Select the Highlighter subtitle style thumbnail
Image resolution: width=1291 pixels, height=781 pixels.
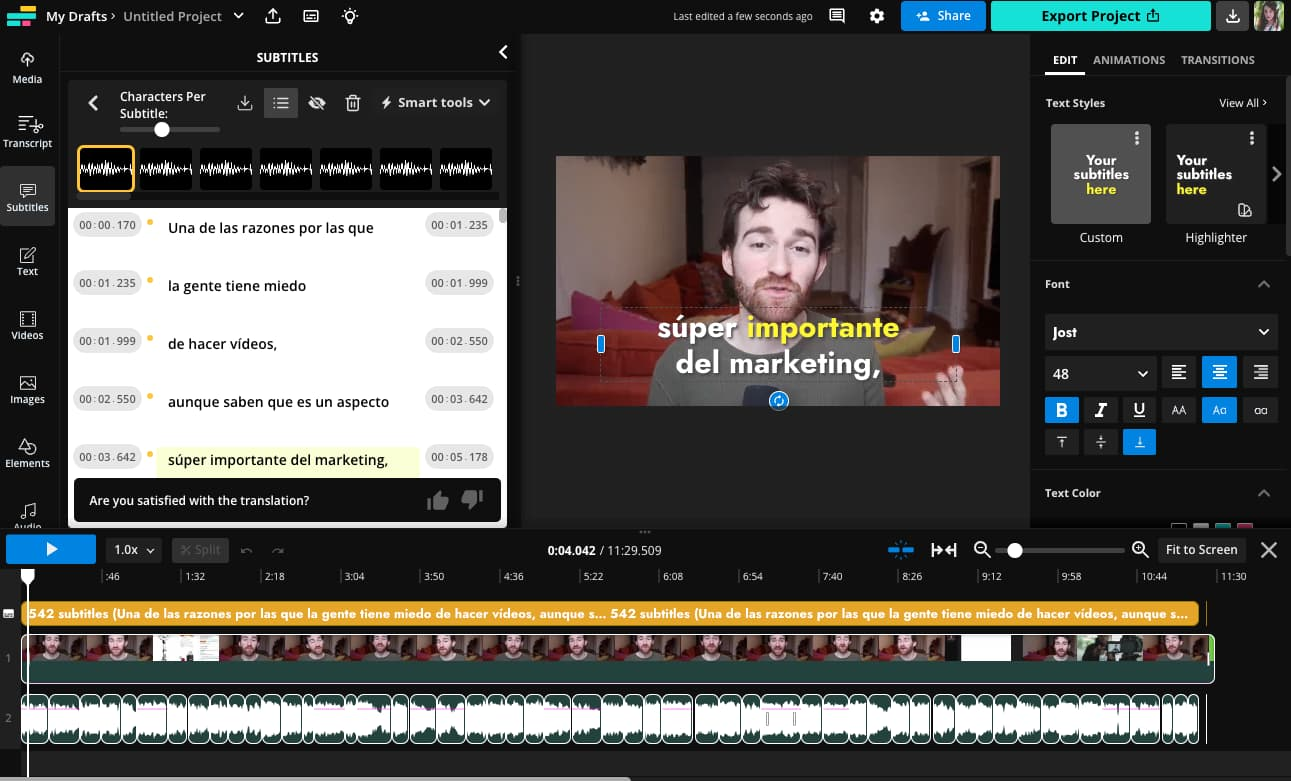coord(1215,174)
